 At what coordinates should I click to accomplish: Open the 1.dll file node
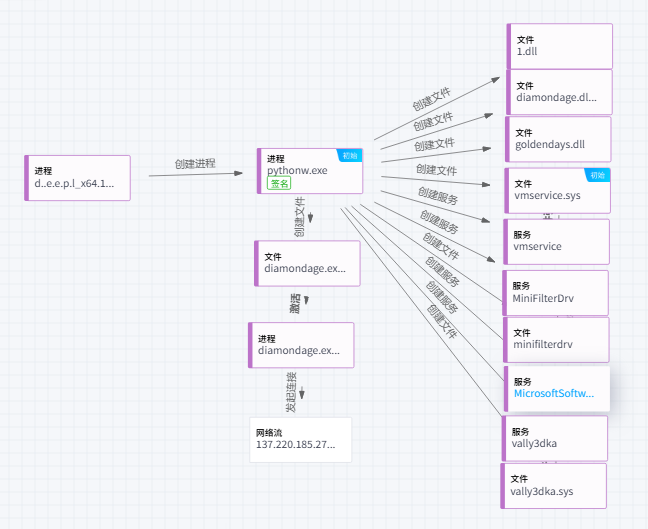(559, 45)
